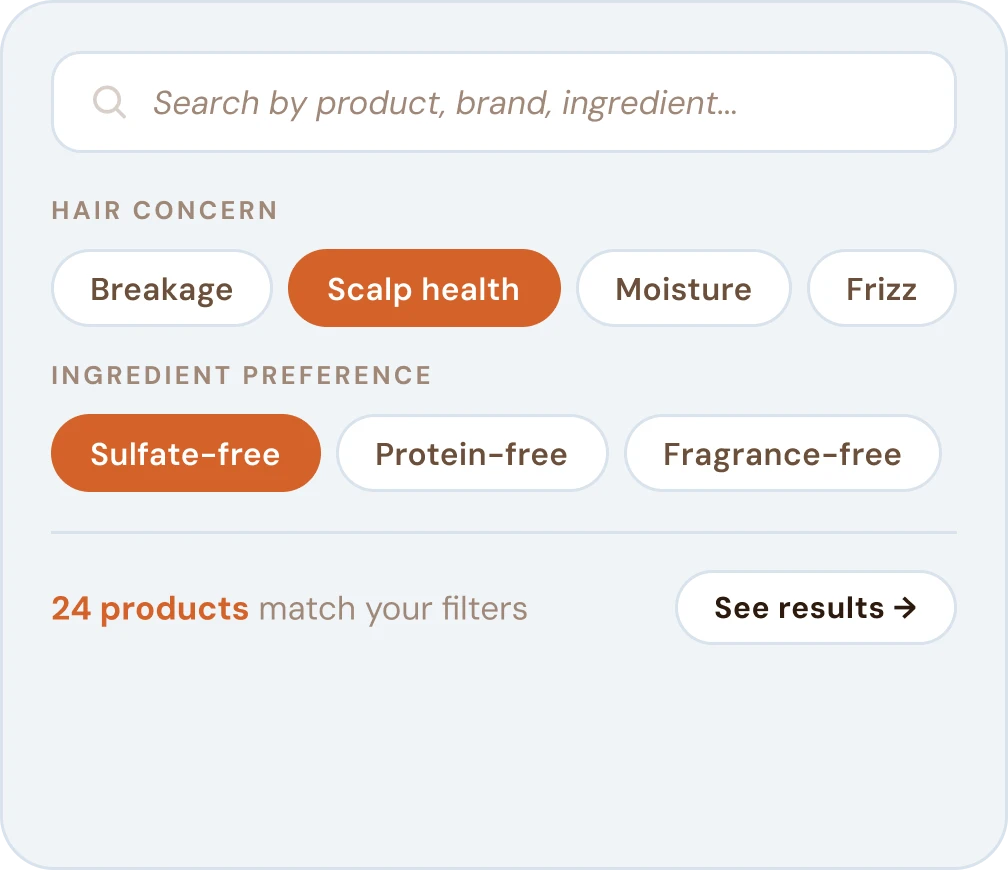Click the arrow icon inside See results
Viewport: 1008px width, 870px height.
[x=908, y=607]
